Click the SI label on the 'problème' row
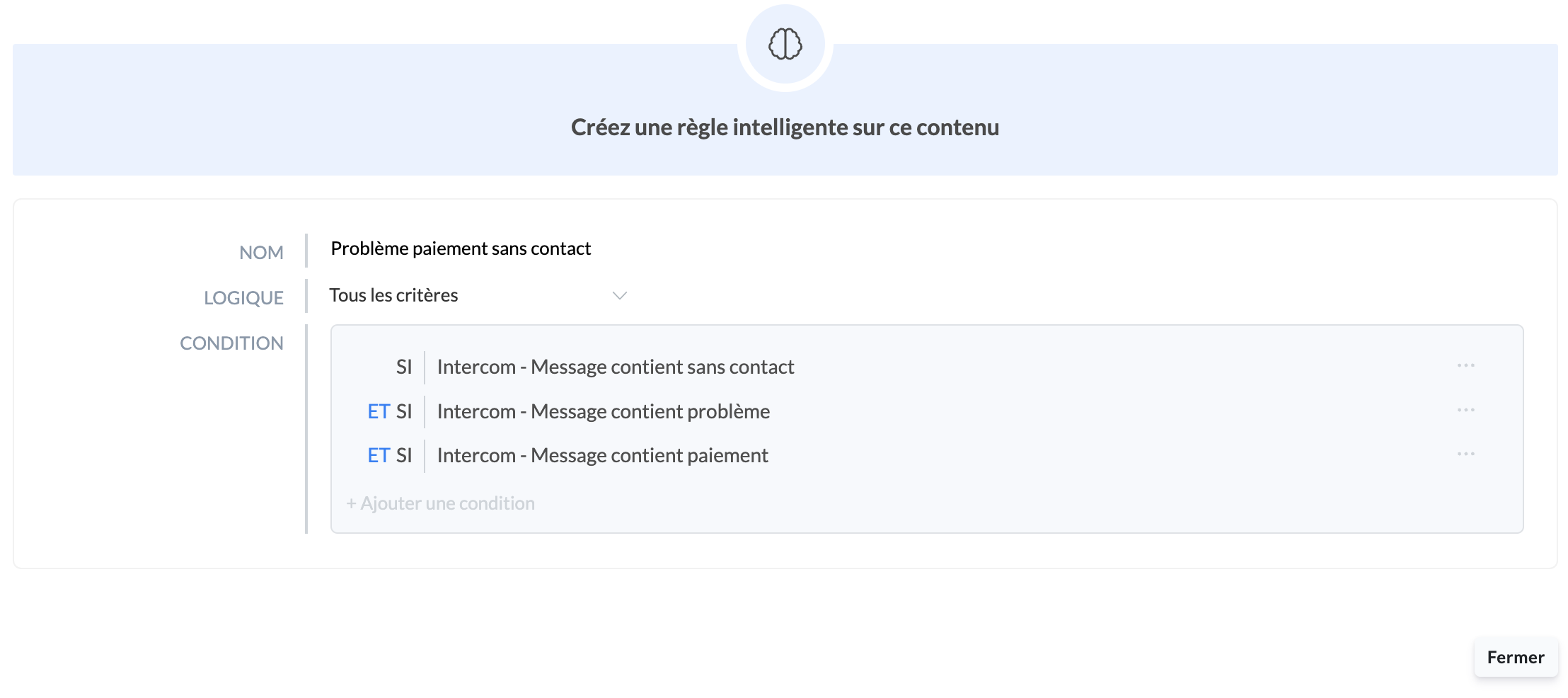 tap(403, 412)
